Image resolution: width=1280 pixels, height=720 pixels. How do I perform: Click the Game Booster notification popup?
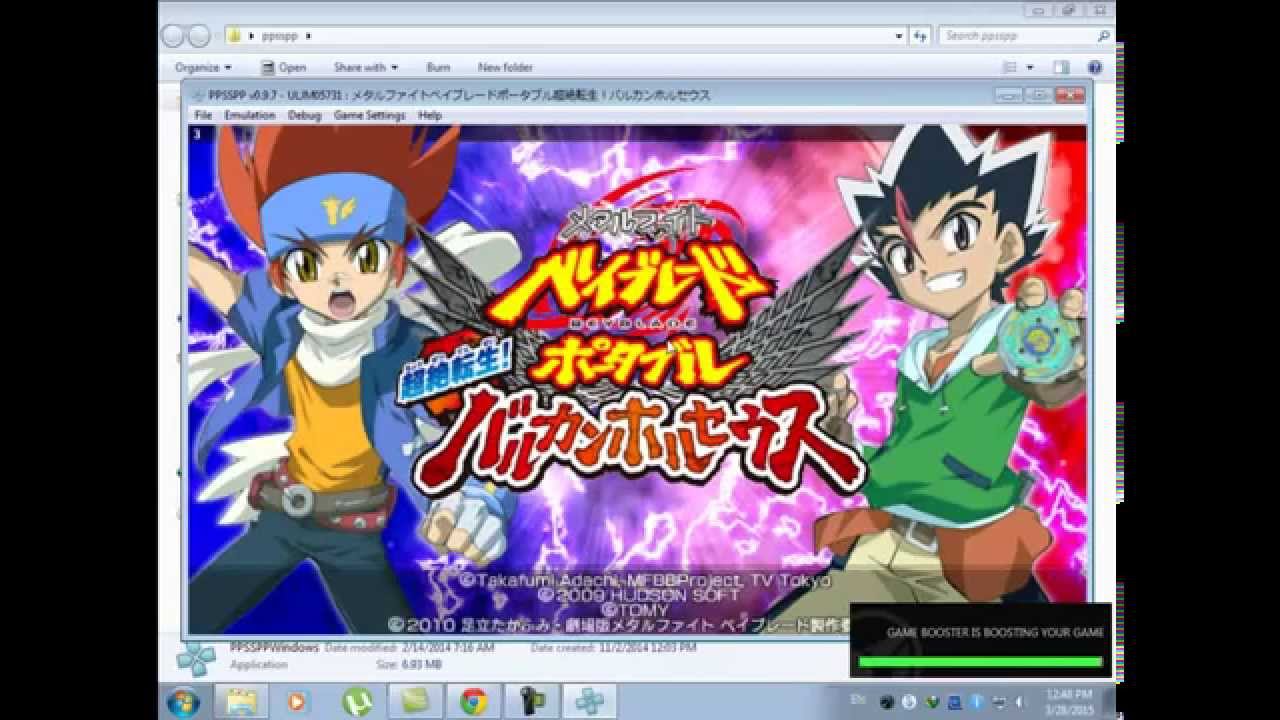click(980, 640)
